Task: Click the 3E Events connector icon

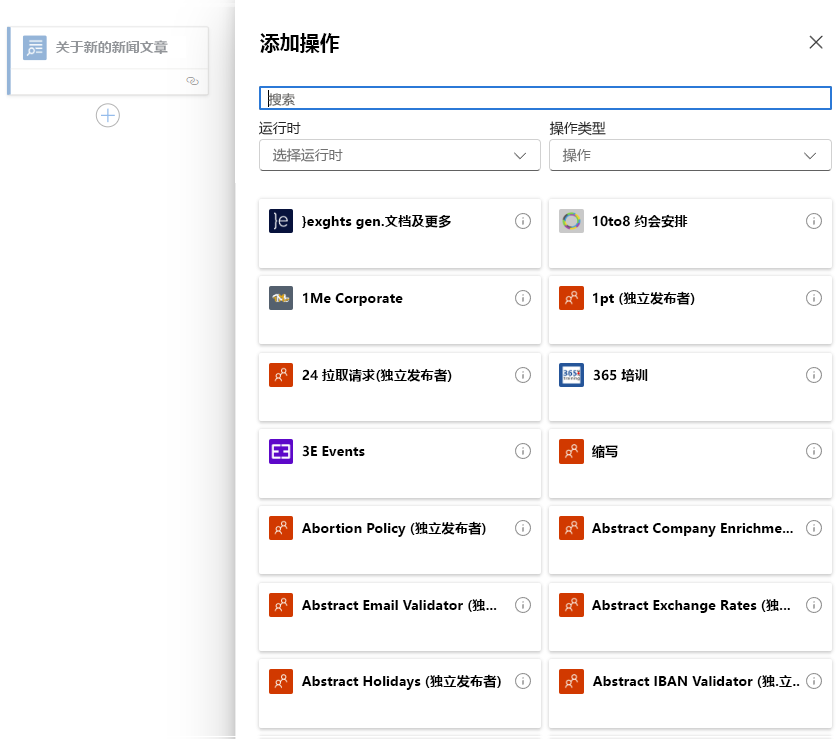Action: 281,451
